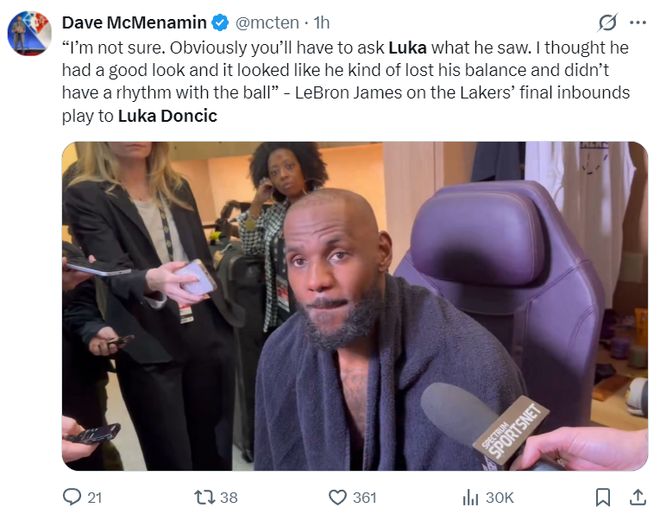Like the tweet with the heart icon
Viewport: 660px width, 514px height.
point(337,497)
